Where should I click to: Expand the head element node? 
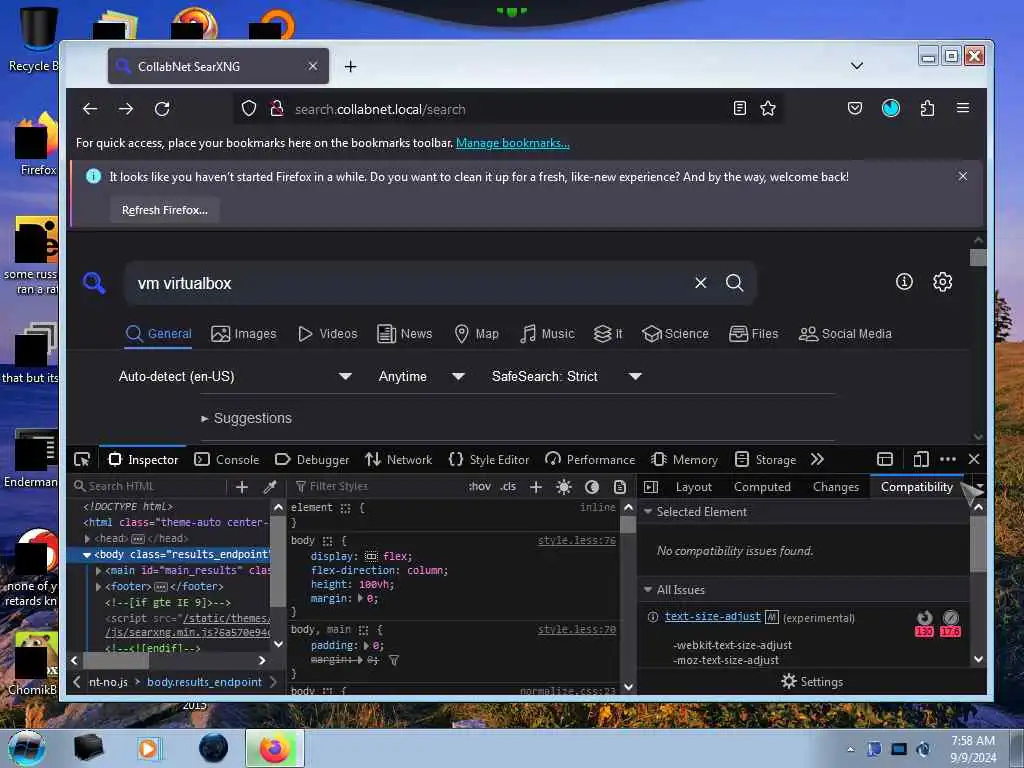pyautogui.click(x=88, y=539)
